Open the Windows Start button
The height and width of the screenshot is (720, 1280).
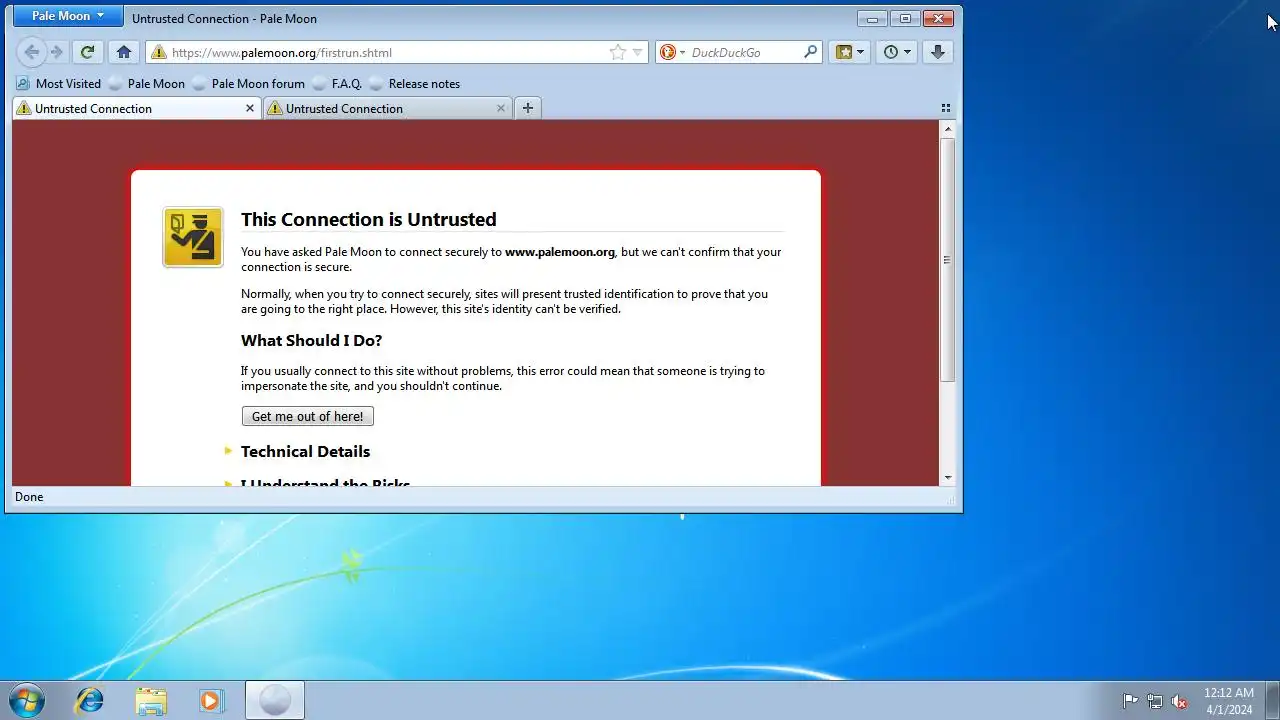27,700
